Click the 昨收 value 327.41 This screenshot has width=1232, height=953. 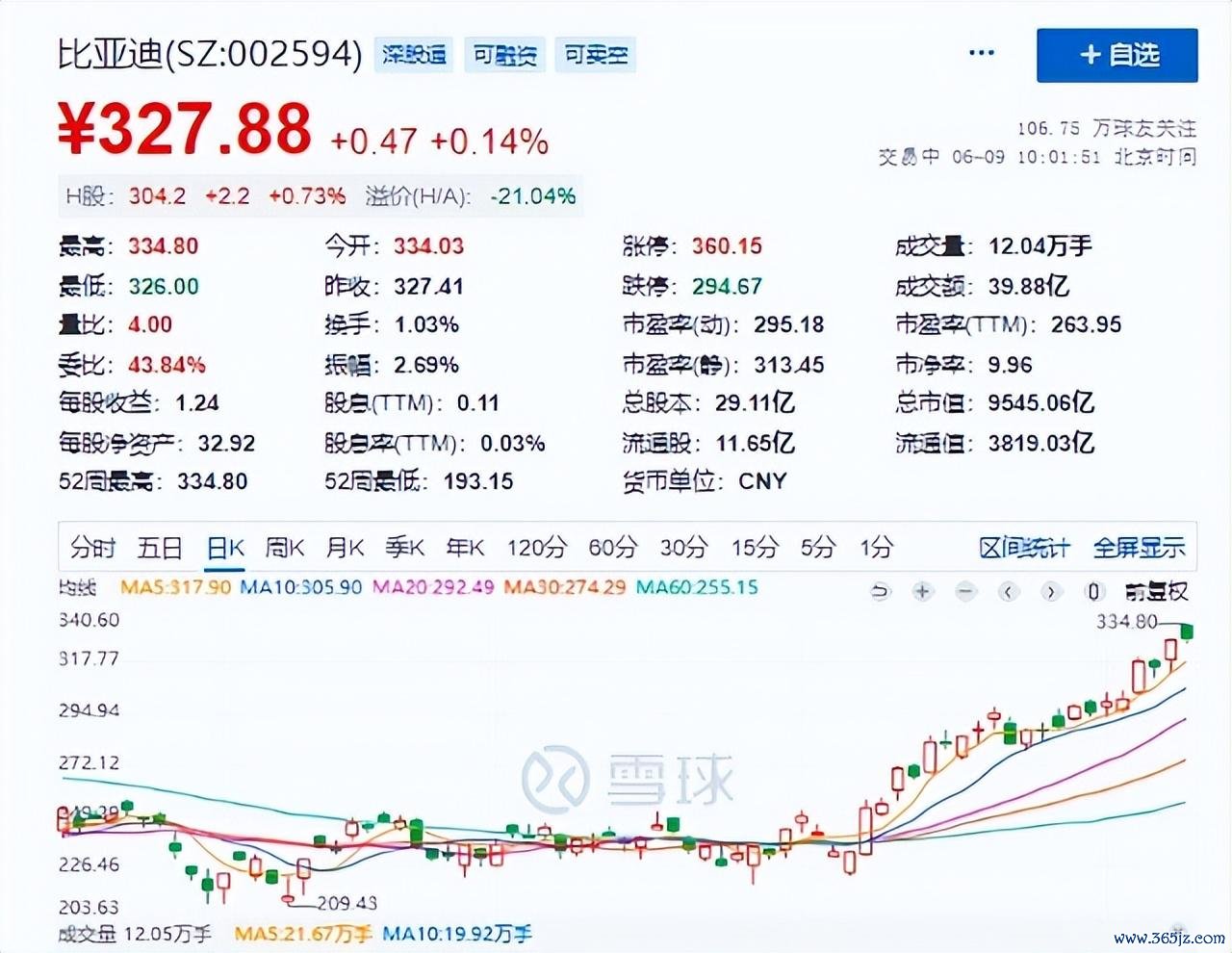point(428,286)
